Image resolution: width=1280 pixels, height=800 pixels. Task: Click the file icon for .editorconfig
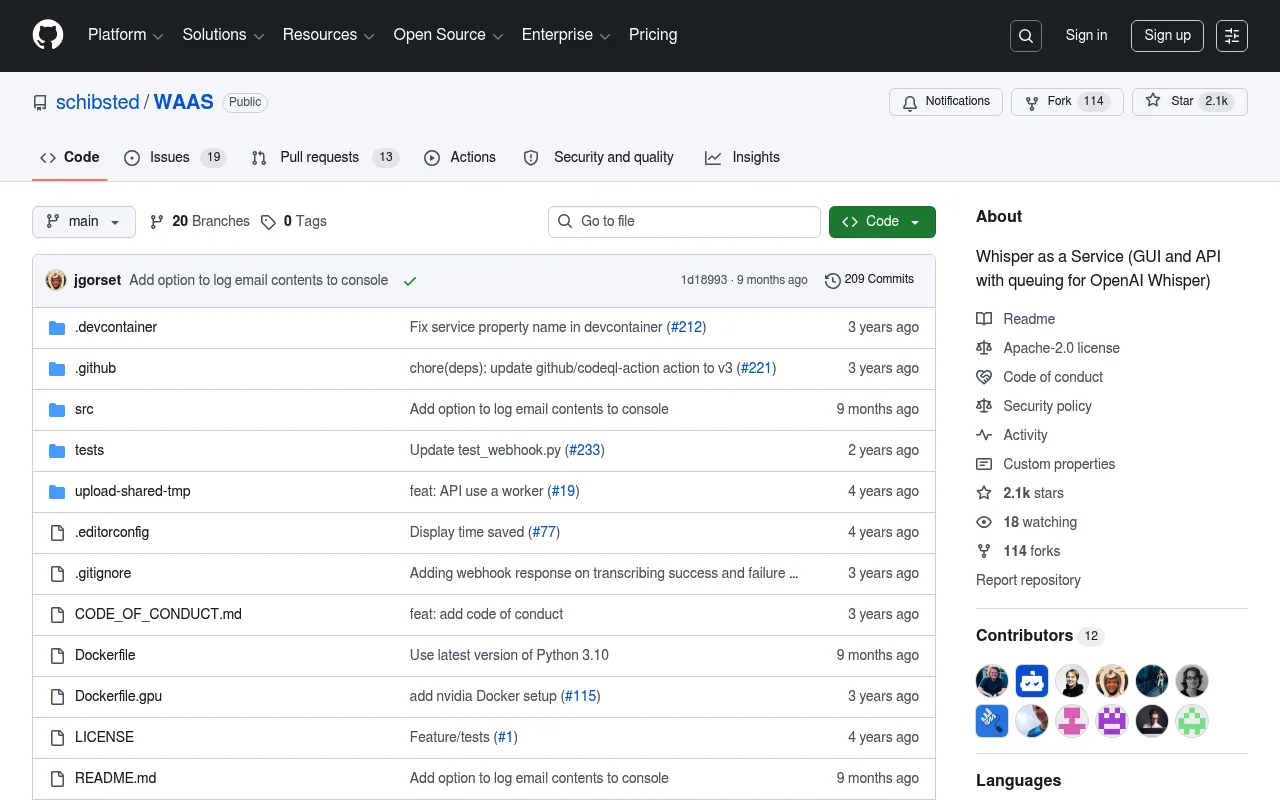click(x=57, y=532)
